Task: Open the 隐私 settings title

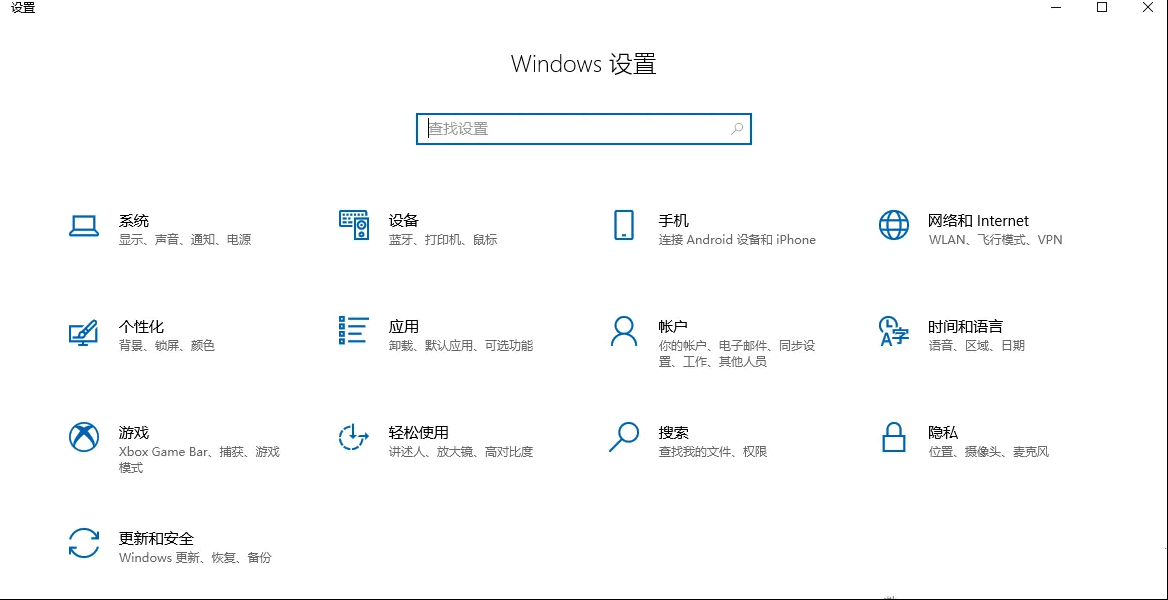Action: point(943,432)
